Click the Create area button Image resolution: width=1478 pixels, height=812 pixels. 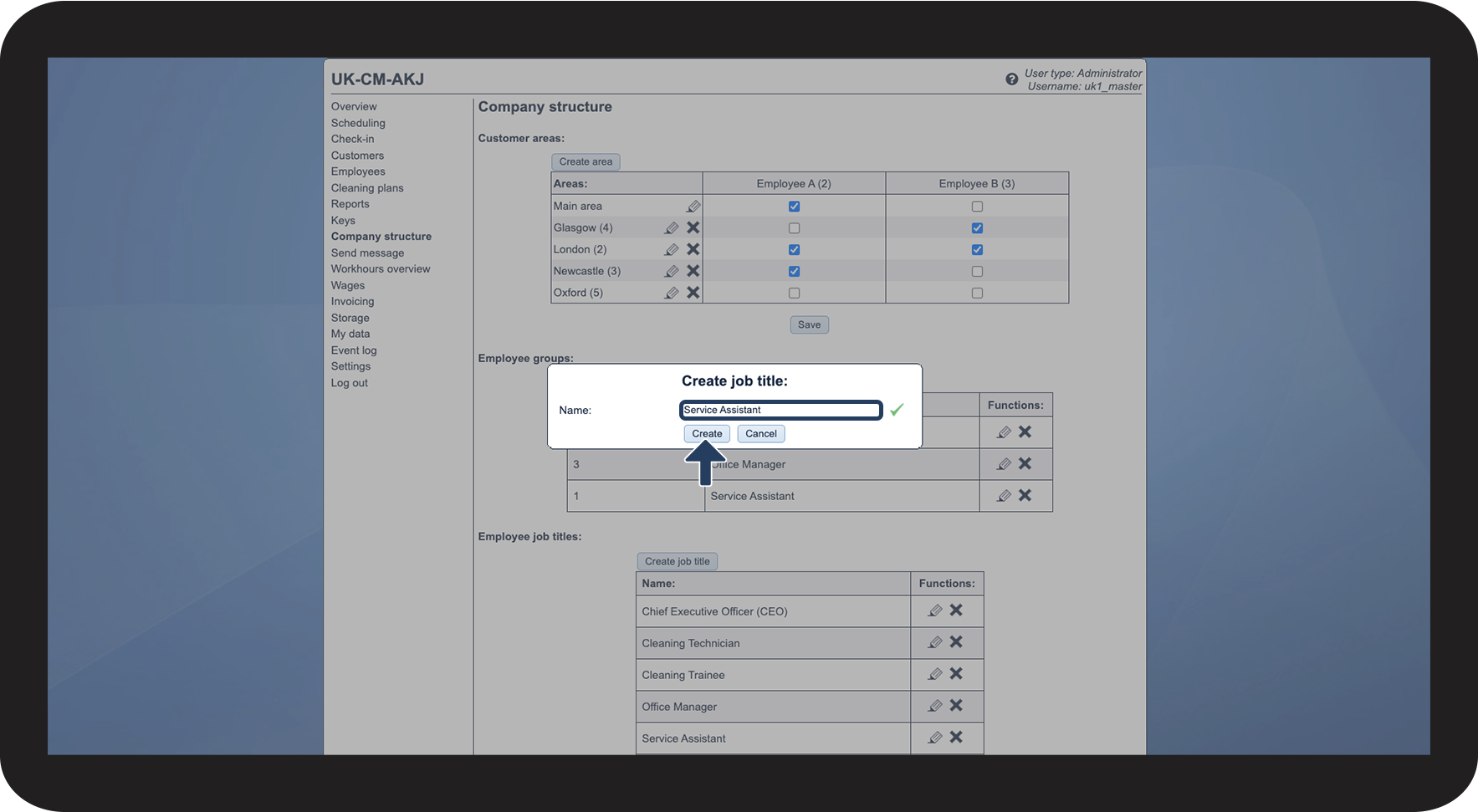(586, 162)
